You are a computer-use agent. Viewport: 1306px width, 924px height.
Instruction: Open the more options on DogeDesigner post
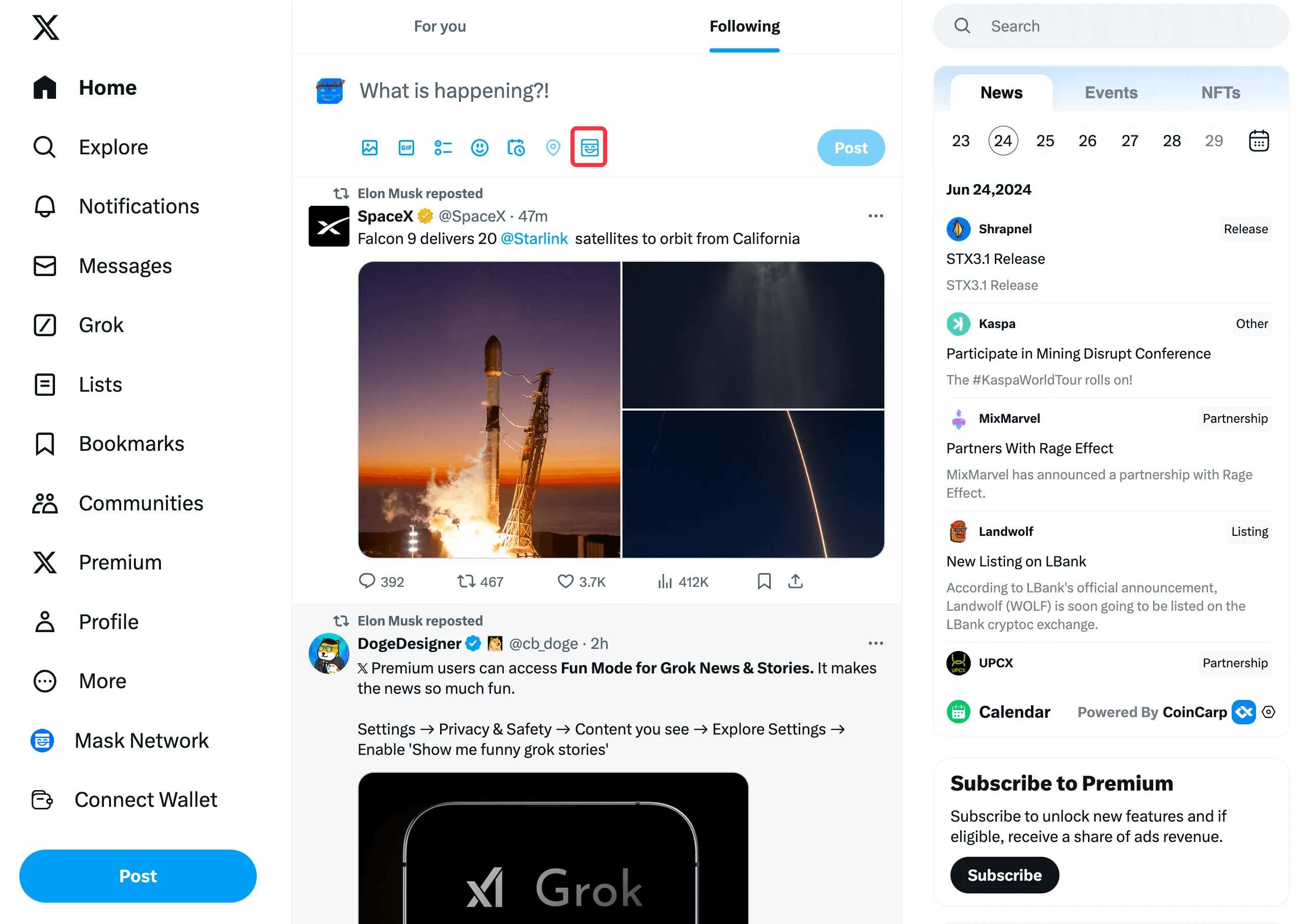876,643
